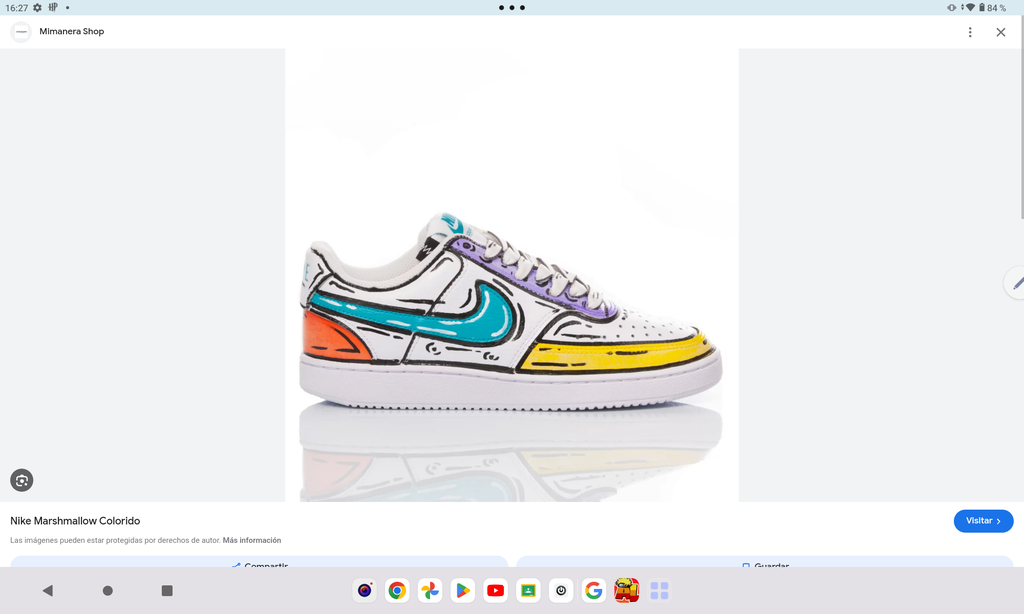Tap the Mimanera Shop site avatar
This screenshot has height=614, width=1024.
click(21, 32)
